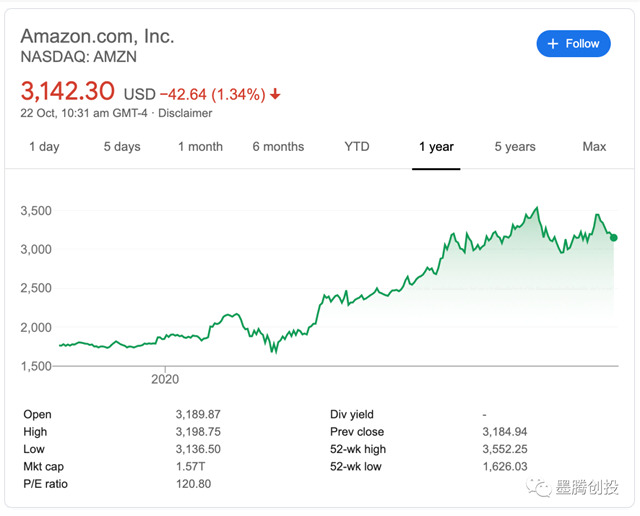Screen dimensions: 640x516
Task: Click the plus icon in Follow
Action: pos(553,43)
